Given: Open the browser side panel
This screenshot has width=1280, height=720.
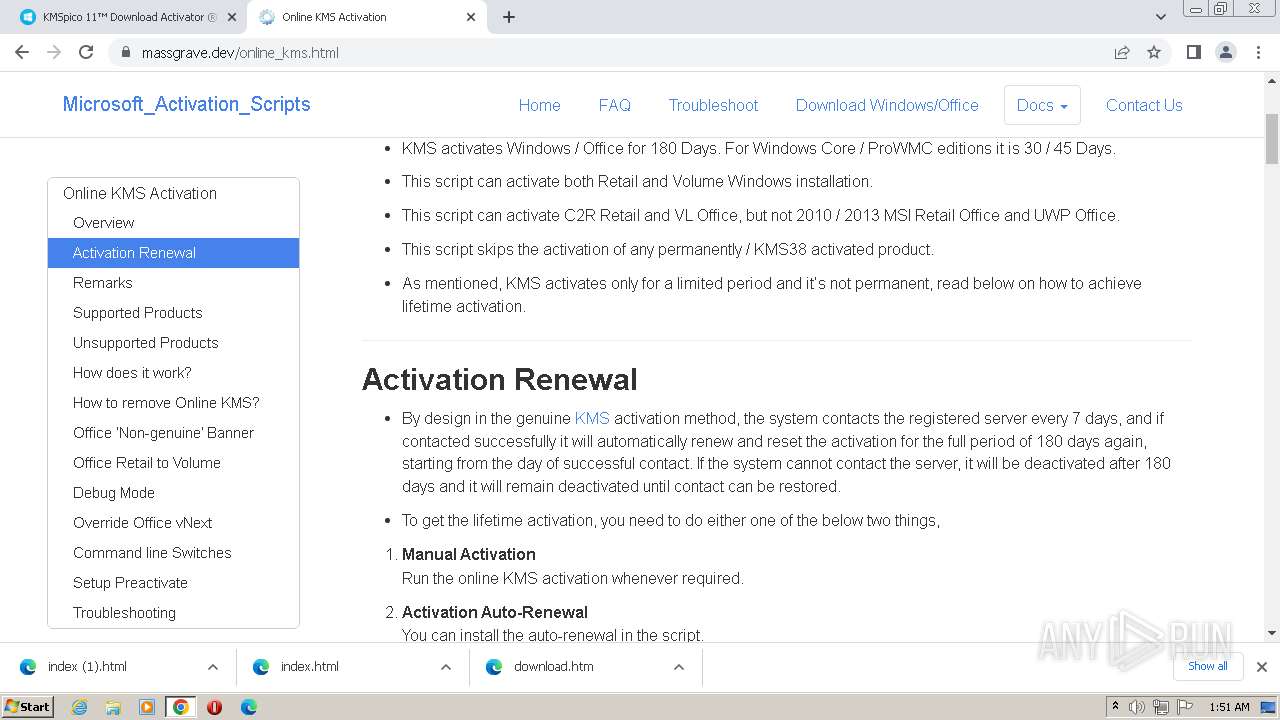Looking at the screenshot, I should pyautogui.click(x=1193, y=52).
